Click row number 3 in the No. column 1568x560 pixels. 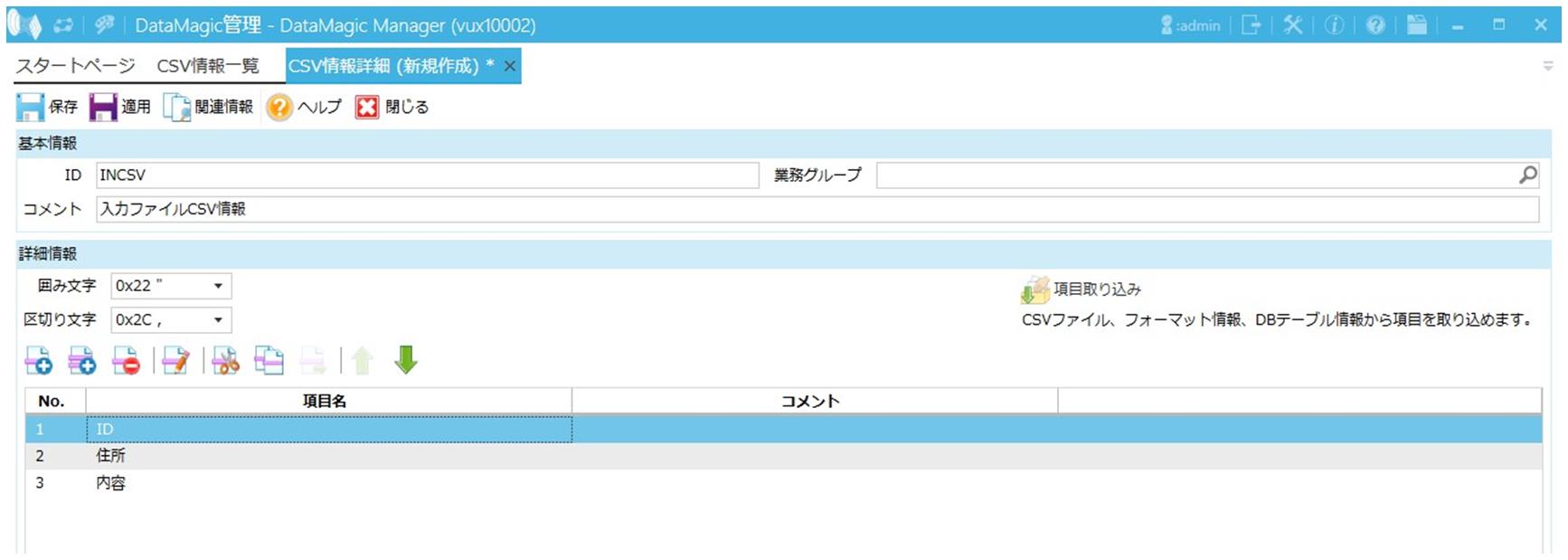tap(40, 483)
